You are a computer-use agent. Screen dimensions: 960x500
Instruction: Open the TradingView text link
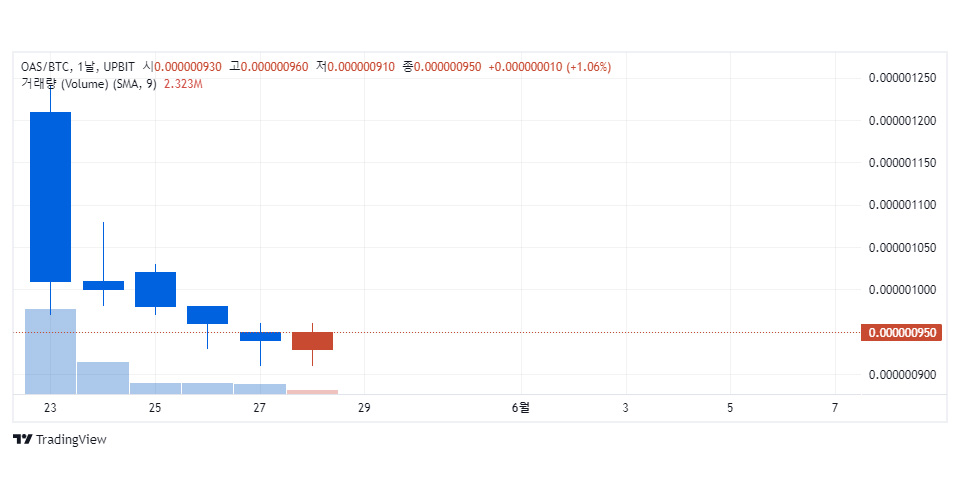coord(70,440)
